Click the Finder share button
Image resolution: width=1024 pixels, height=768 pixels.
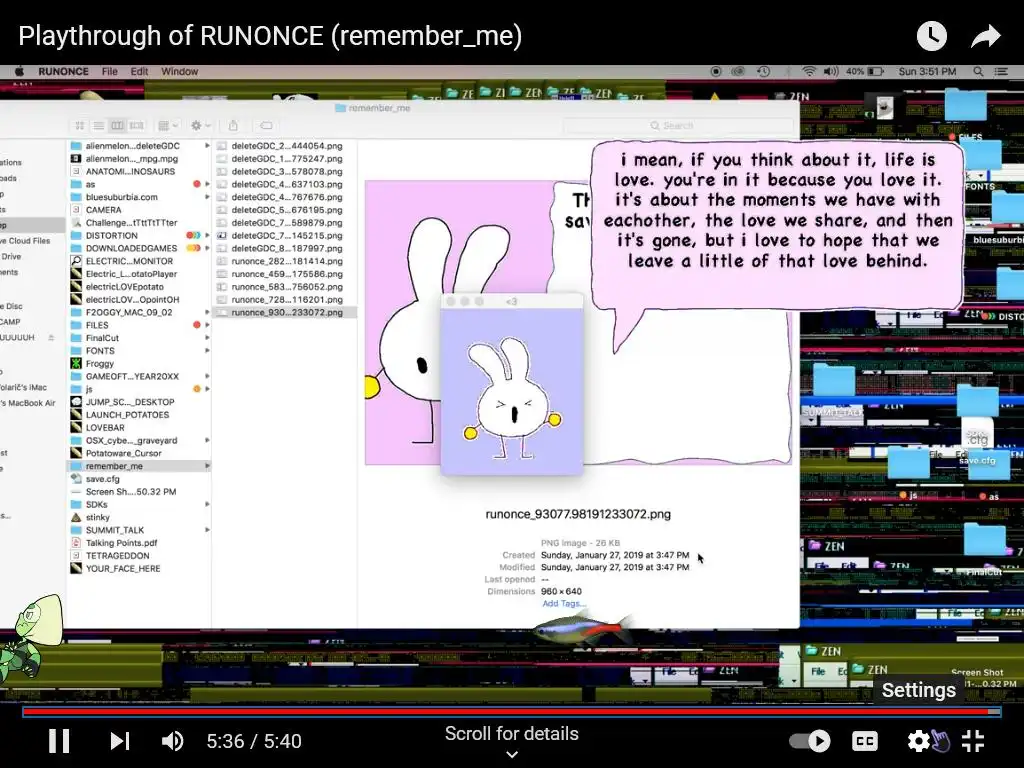[x=233, y=125]
